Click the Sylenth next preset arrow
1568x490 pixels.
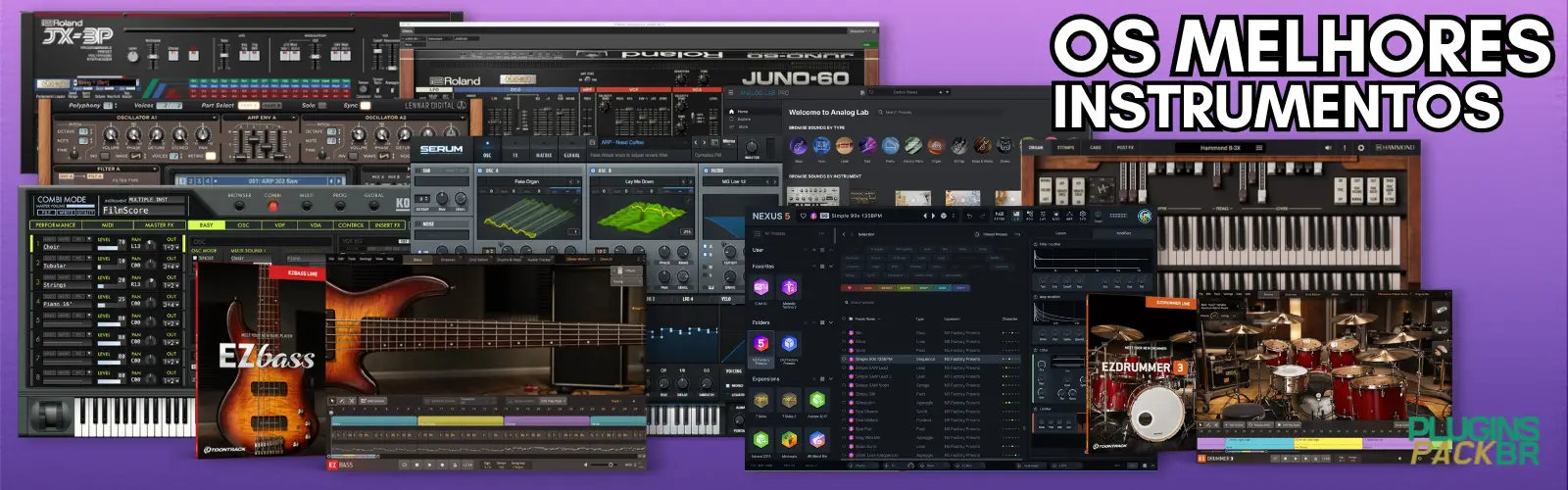coord(340,180)
